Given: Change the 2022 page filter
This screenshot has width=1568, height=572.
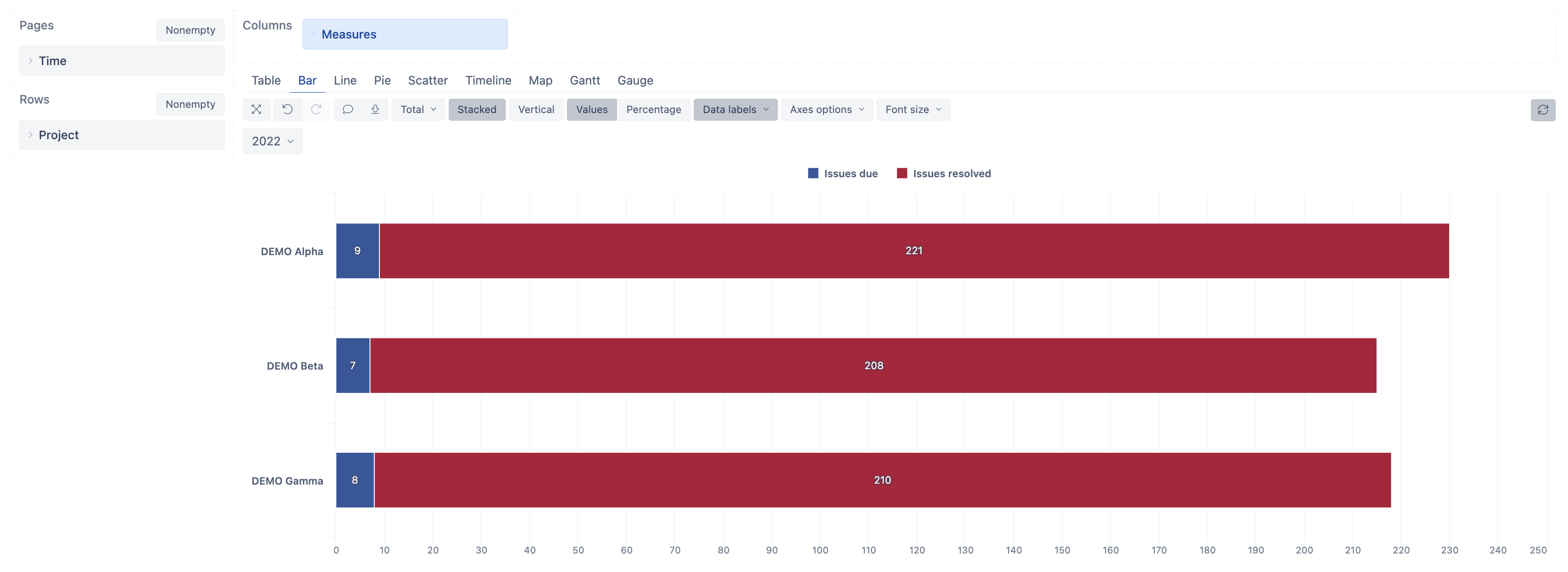Looking at the screenshot, I should [x=272, y=141].
